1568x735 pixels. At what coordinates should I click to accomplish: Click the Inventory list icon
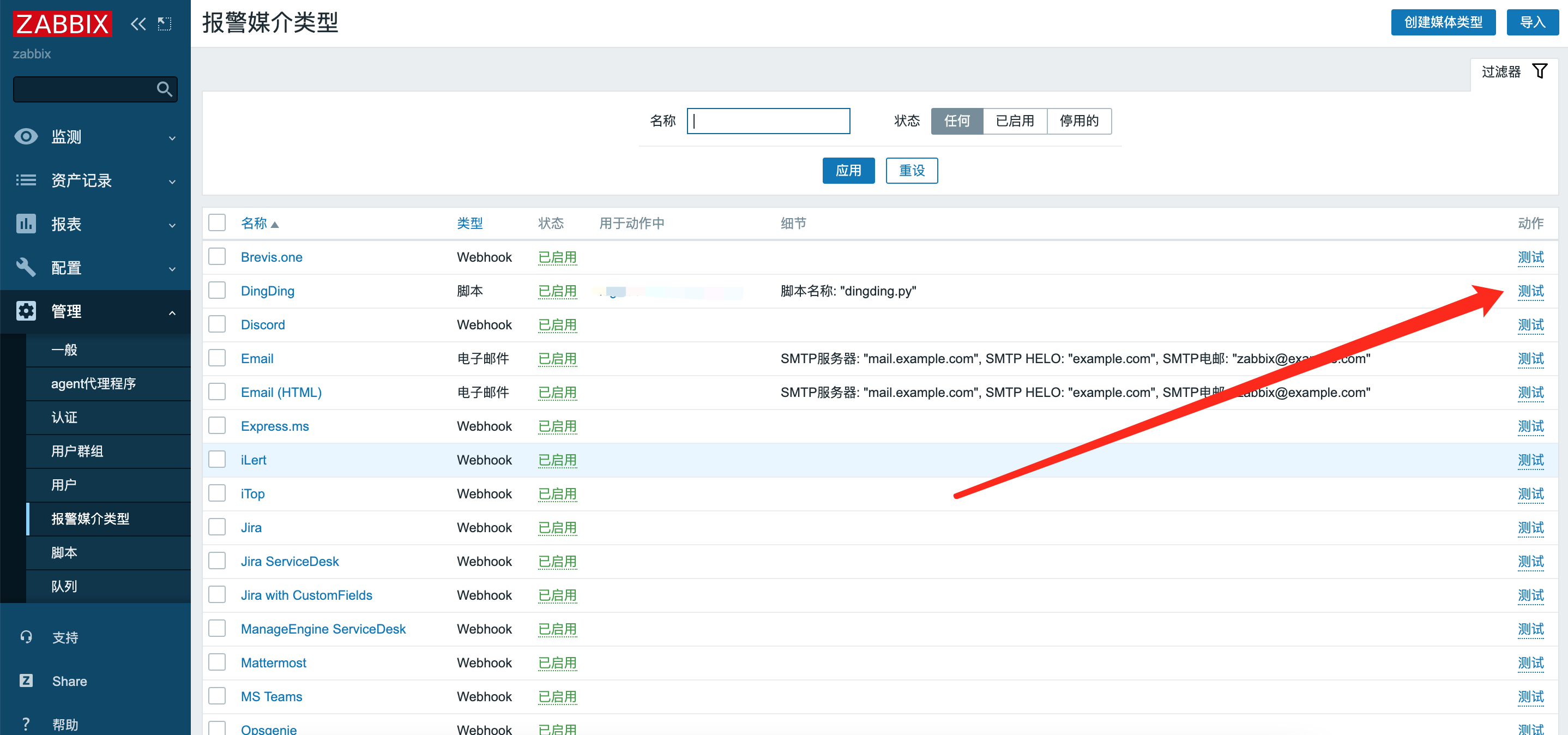point(26,180)
